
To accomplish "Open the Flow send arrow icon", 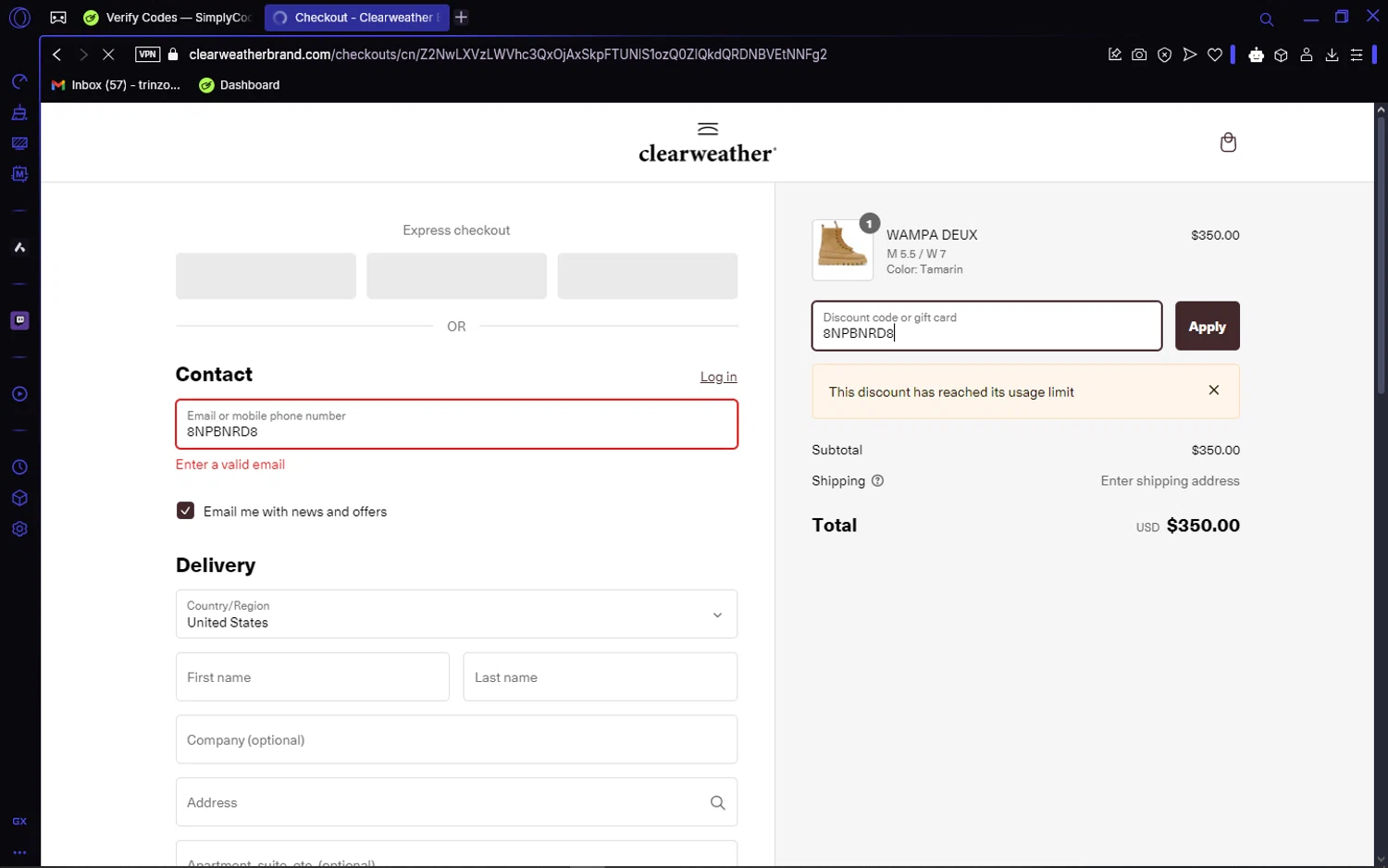I will click(x=1190, y=55).
